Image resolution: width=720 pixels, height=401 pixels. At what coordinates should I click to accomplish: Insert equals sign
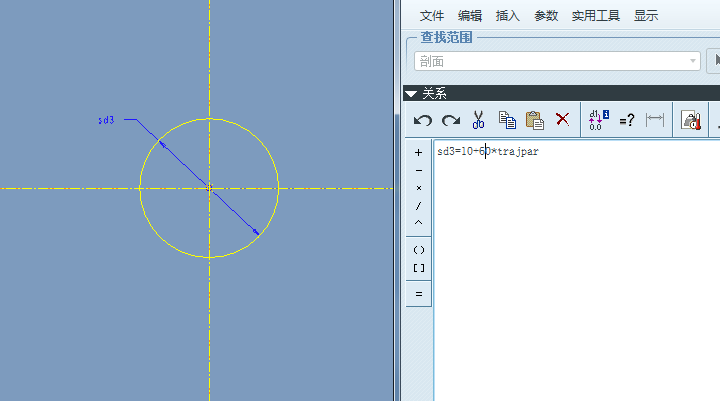(419, 294)
